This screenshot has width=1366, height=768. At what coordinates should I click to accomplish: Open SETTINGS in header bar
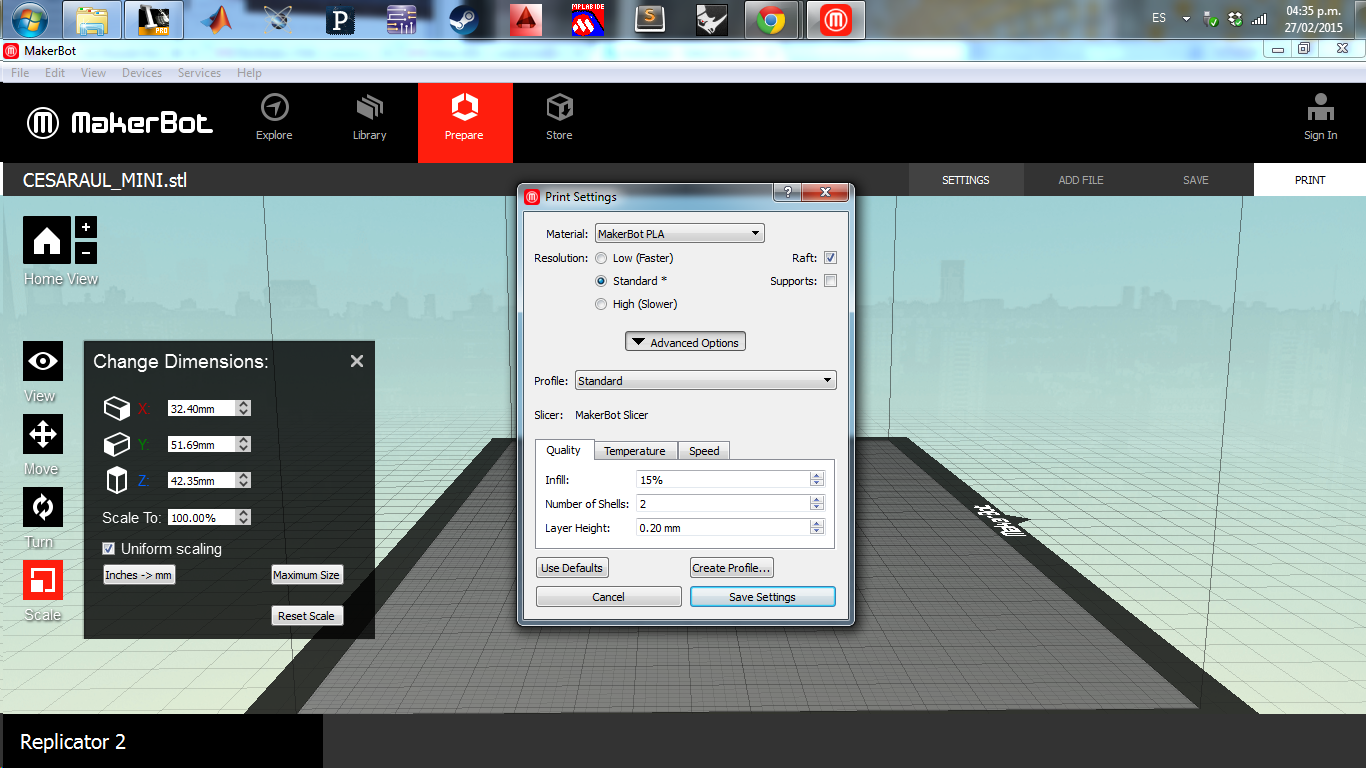966,180
